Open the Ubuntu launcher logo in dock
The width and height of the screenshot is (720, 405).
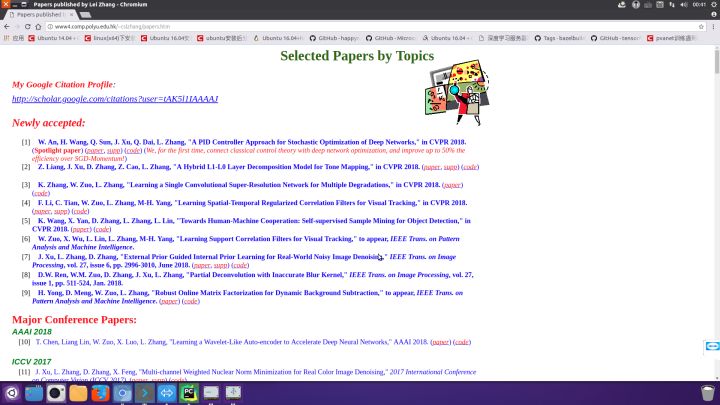tap(11, 393)
